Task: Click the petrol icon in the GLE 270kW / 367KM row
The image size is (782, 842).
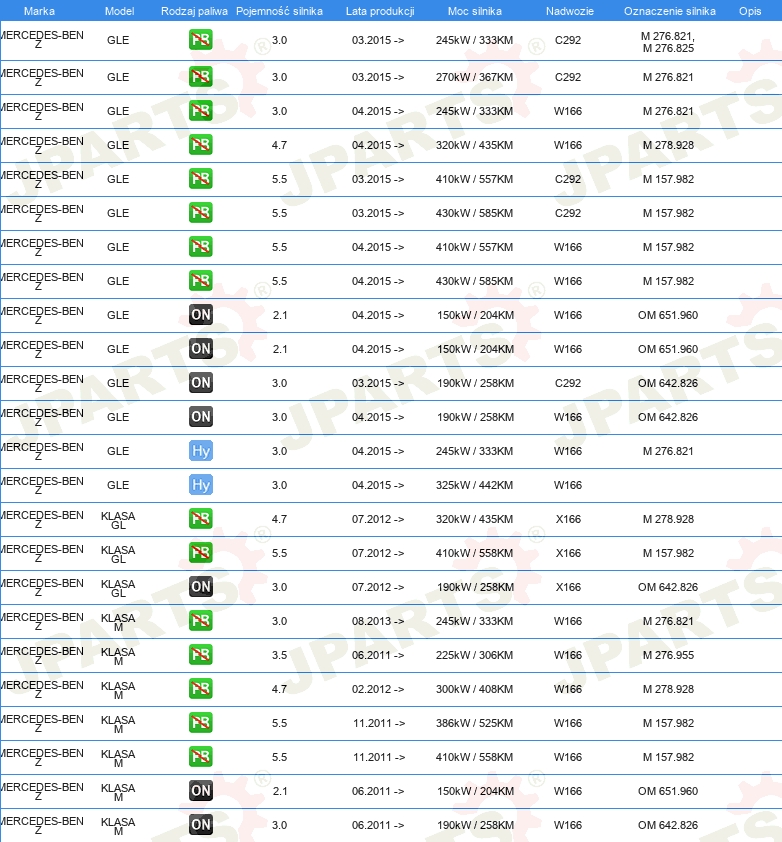Action: 200,77
